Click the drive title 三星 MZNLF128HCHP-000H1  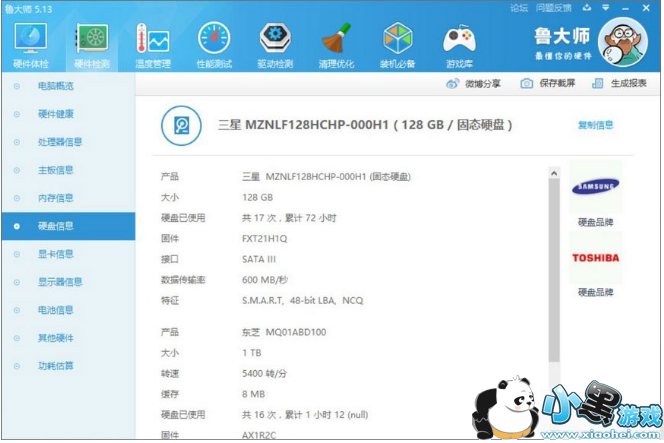point(303,125)
